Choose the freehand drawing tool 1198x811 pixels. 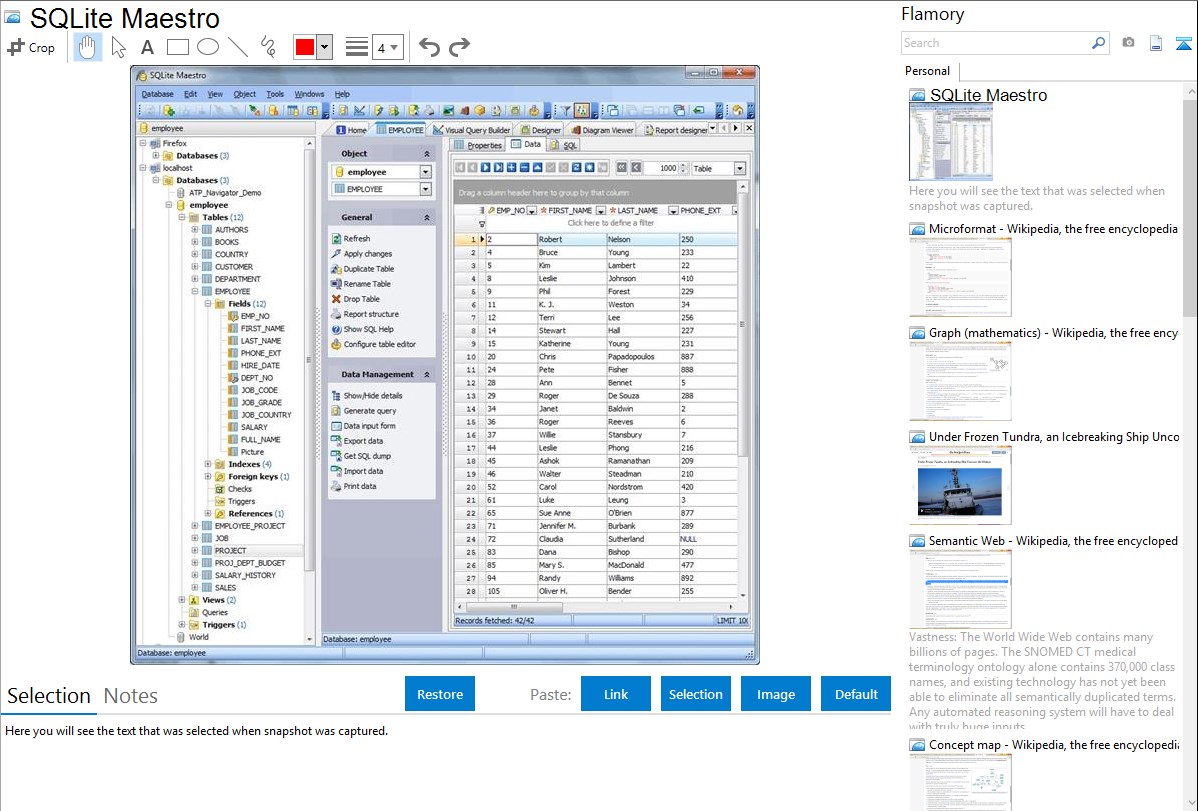(x=267, y=47)
